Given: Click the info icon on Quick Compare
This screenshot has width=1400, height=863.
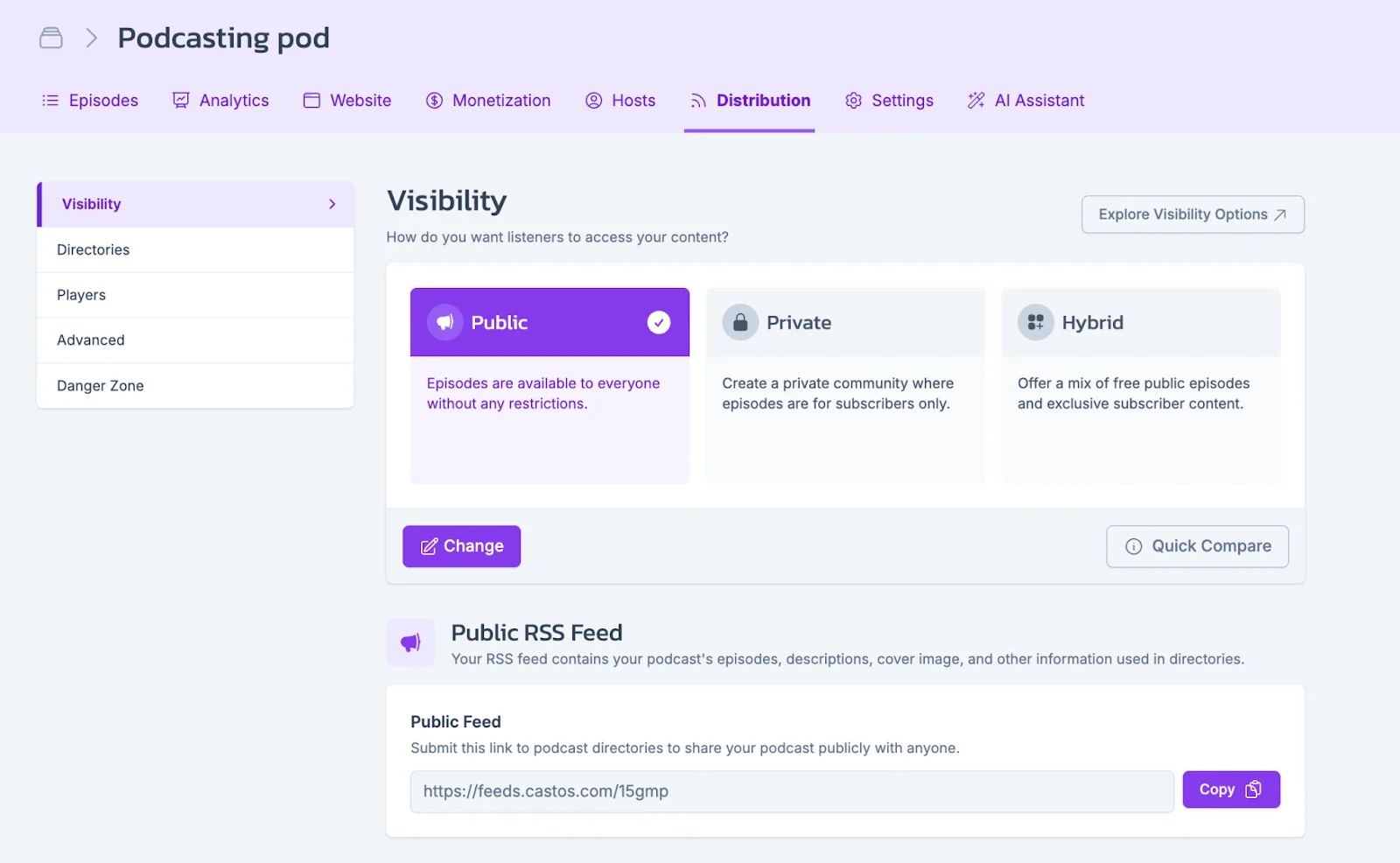Looking at the screenshot, I should click(1135, 546).
